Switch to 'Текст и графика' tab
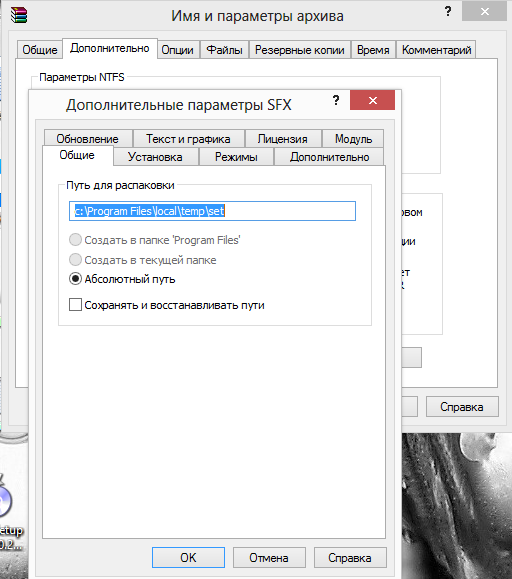 click(188, 139)
